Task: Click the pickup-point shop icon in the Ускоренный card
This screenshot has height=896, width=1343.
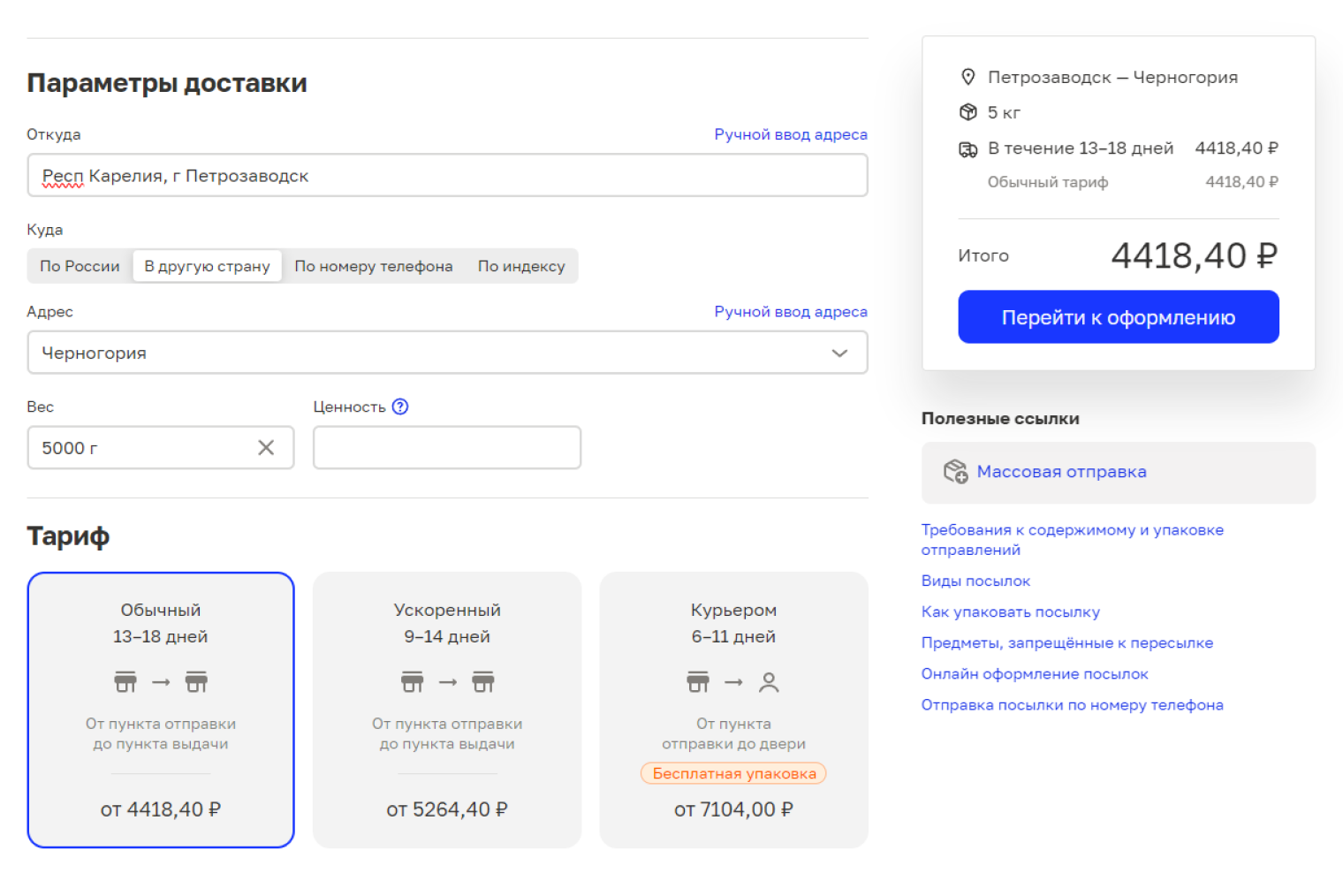Action: tap(483, 682)
